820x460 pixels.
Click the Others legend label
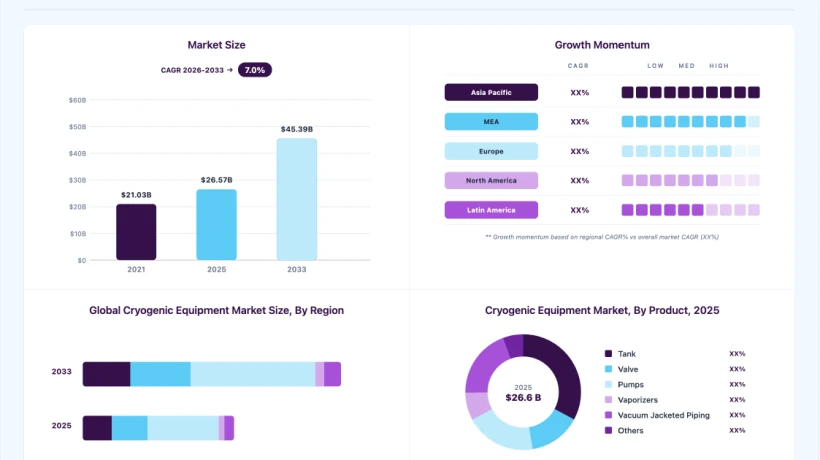(630, 431)
